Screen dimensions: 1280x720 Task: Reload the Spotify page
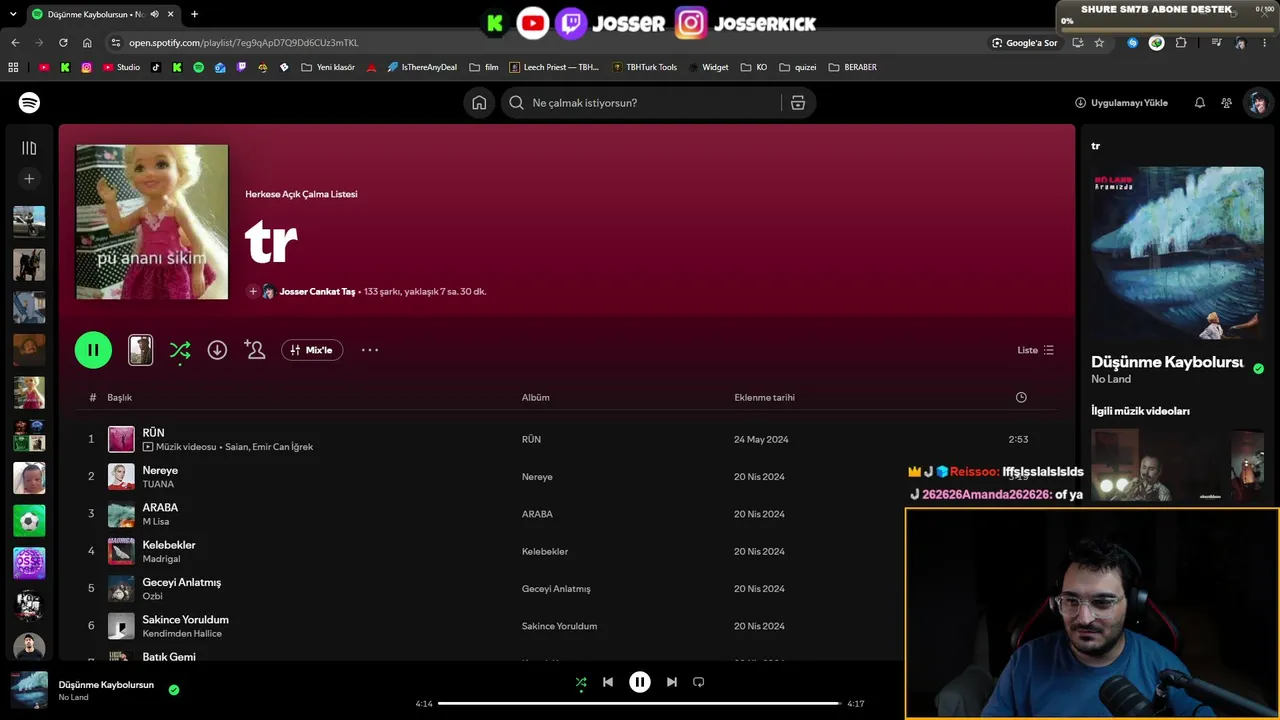63,43
